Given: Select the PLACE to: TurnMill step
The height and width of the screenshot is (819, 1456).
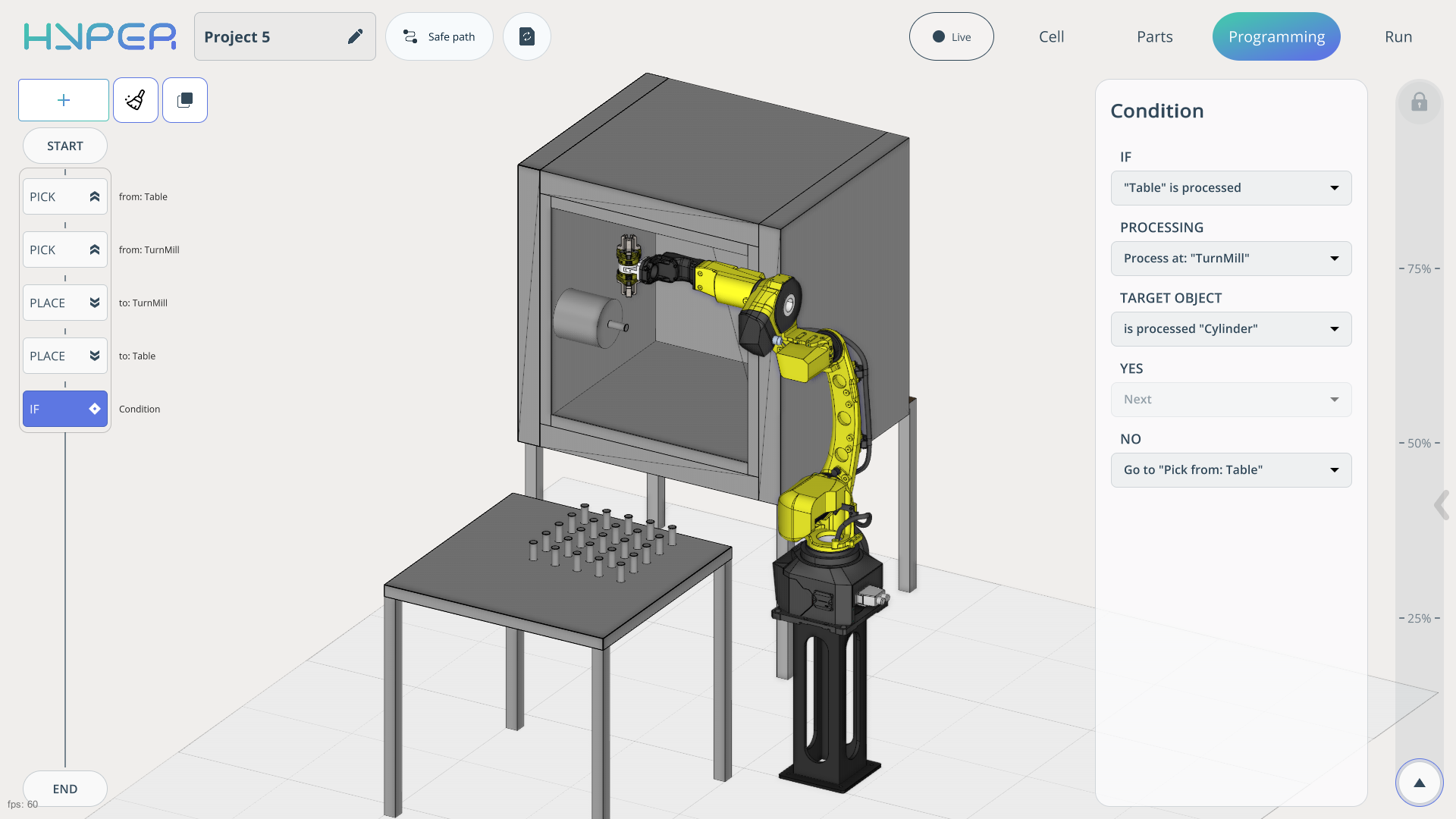Looking at the screenshot, I should click(65, 303).
